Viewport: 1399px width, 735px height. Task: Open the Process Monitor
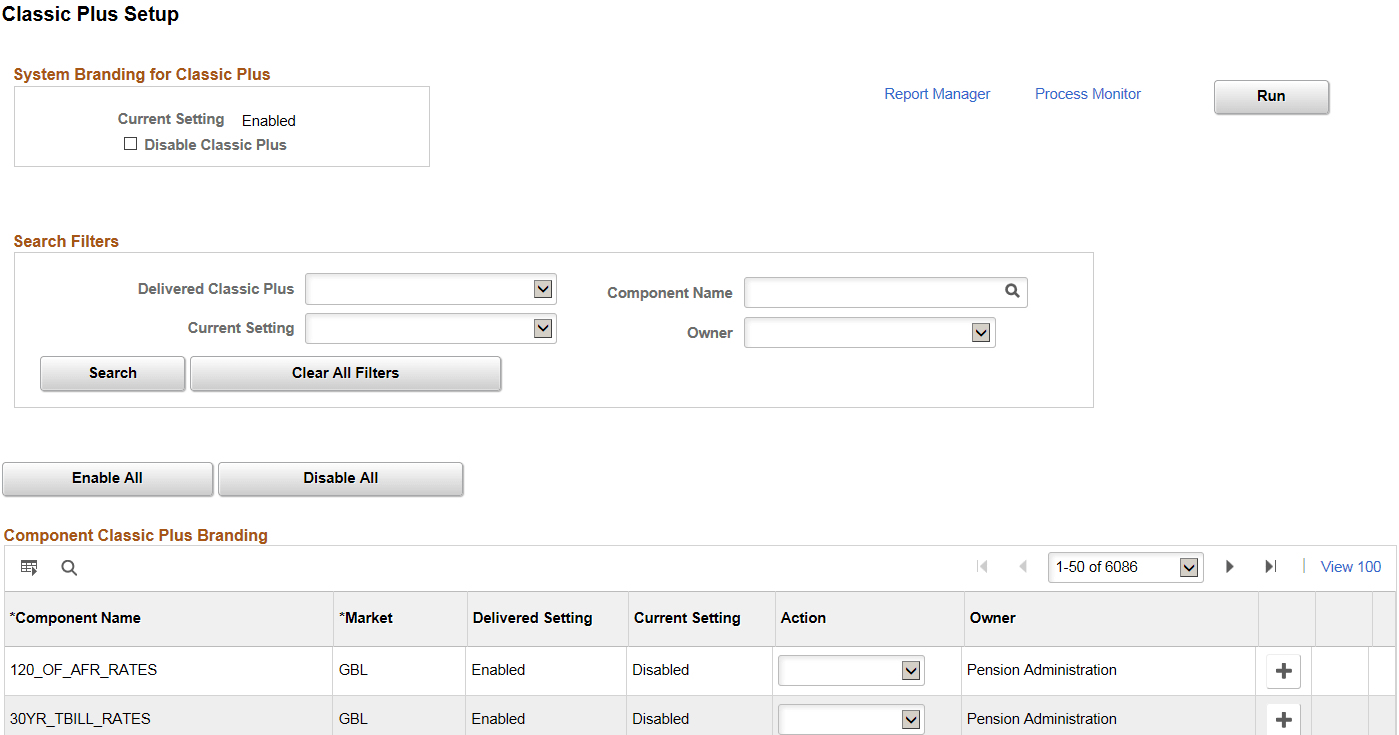pyautogui.click(x=1088, y=93)
